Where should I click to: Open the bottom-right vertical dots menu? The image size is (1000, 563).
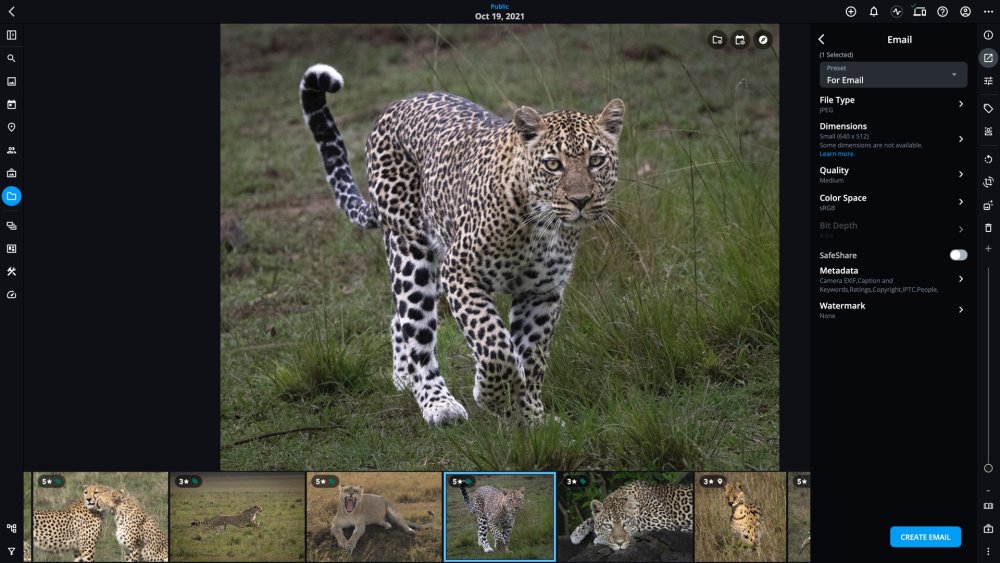click(989, 552)
